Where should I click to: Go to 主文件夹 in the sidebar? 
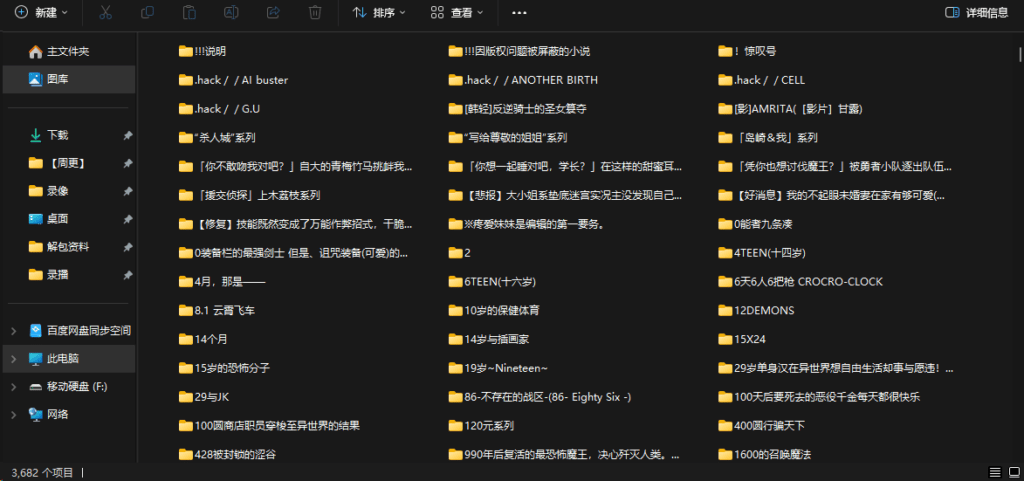[67, 51]
